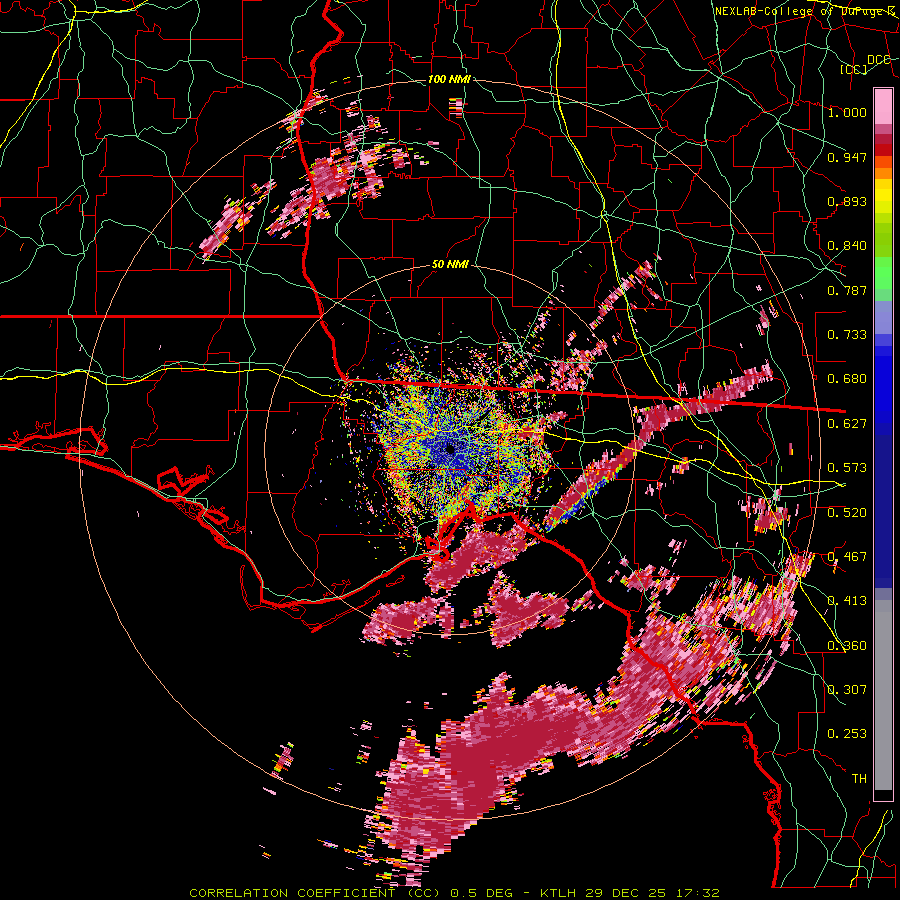Select the 0.787 color scale label
The width and height of the screenshot is (900, 900).
coord(847,290)
